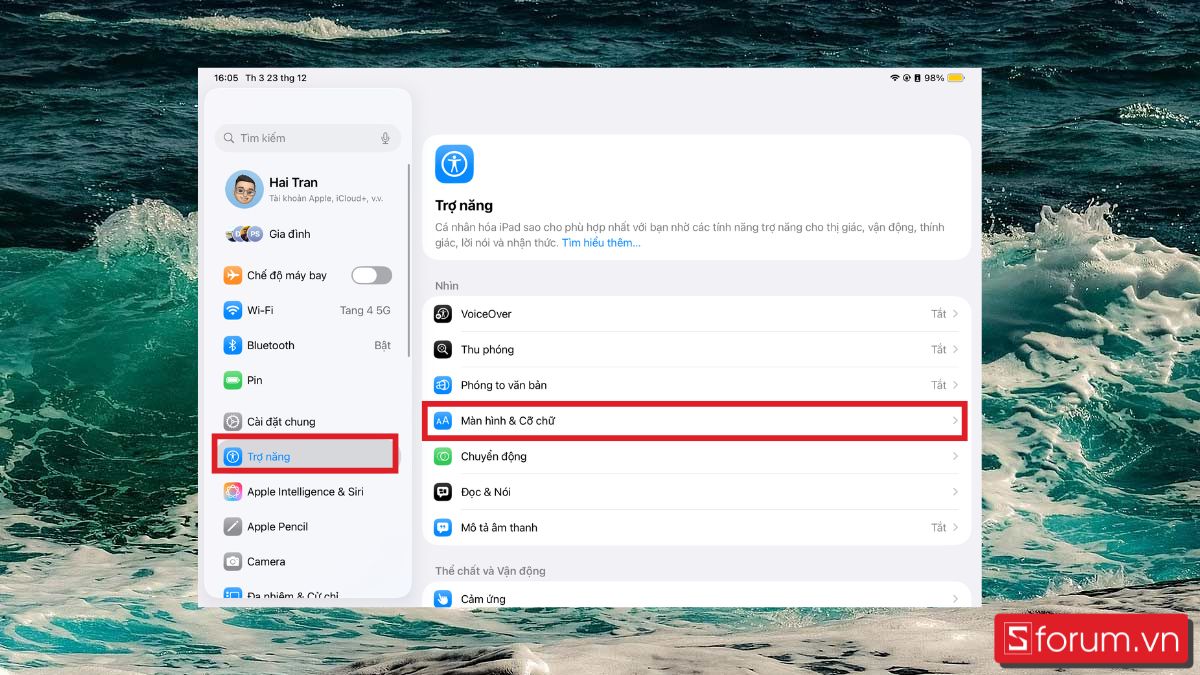Open Thu phóng settings row
1200x675 pixels.
[x=697, y=350]
